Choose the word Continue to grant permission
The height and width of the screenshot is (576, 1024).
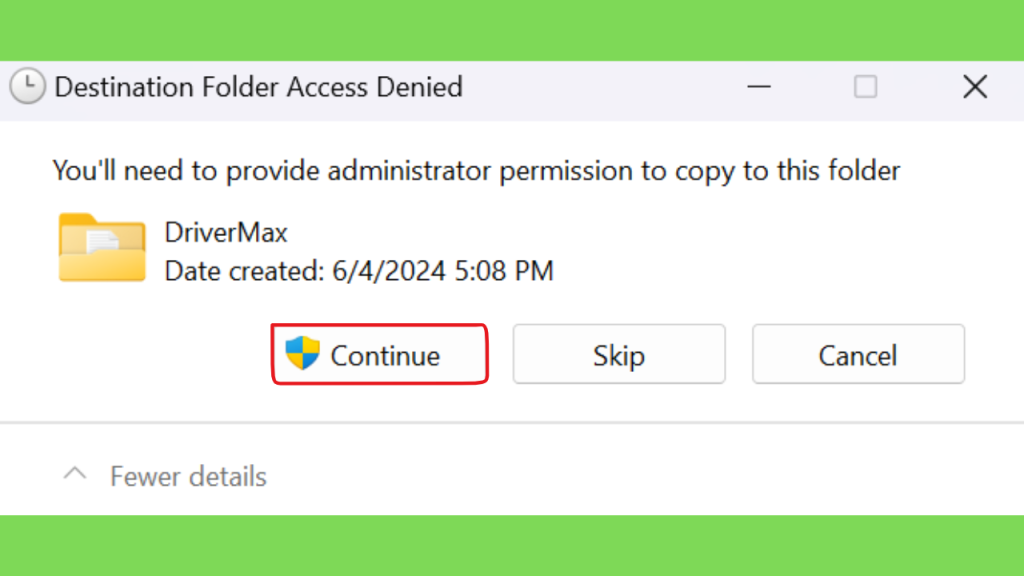coord(385,356)
